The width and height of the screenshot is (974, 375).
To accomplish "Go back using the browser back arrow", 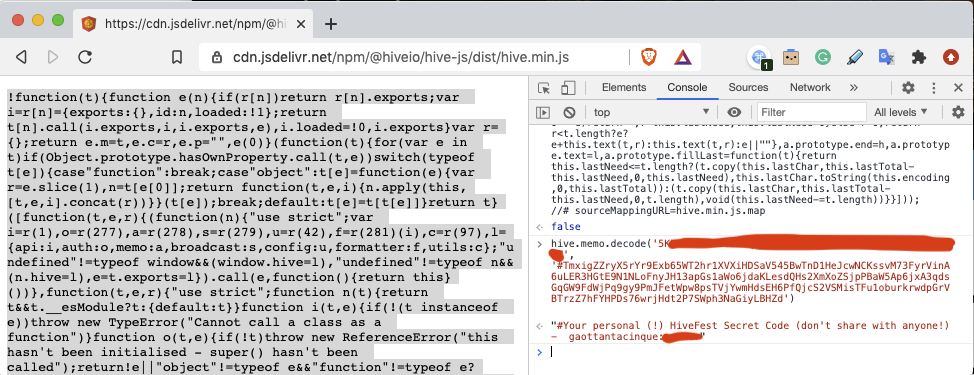I will 22,58.
